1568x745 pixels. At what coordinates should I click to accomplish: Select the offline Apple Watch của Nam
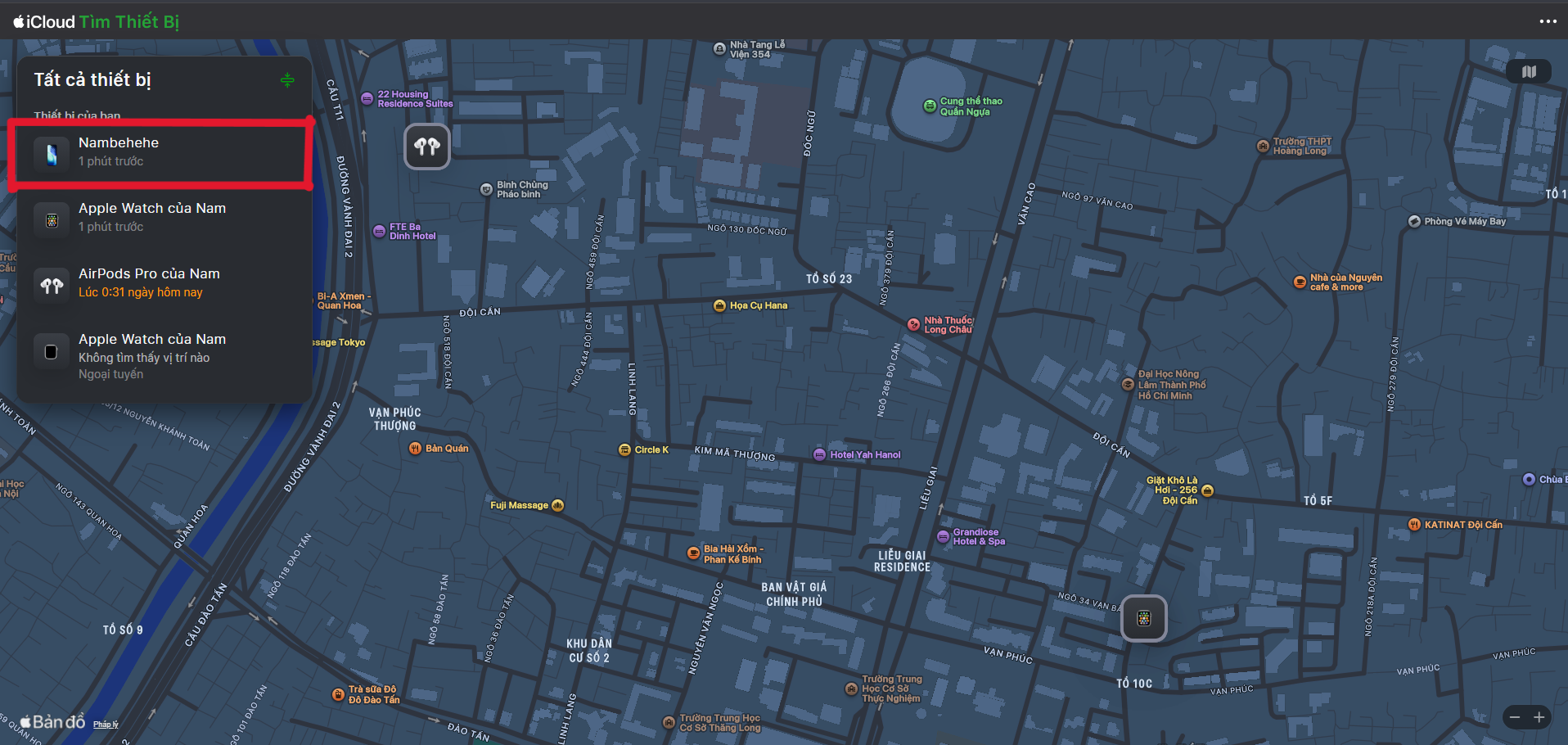point(164,354)
